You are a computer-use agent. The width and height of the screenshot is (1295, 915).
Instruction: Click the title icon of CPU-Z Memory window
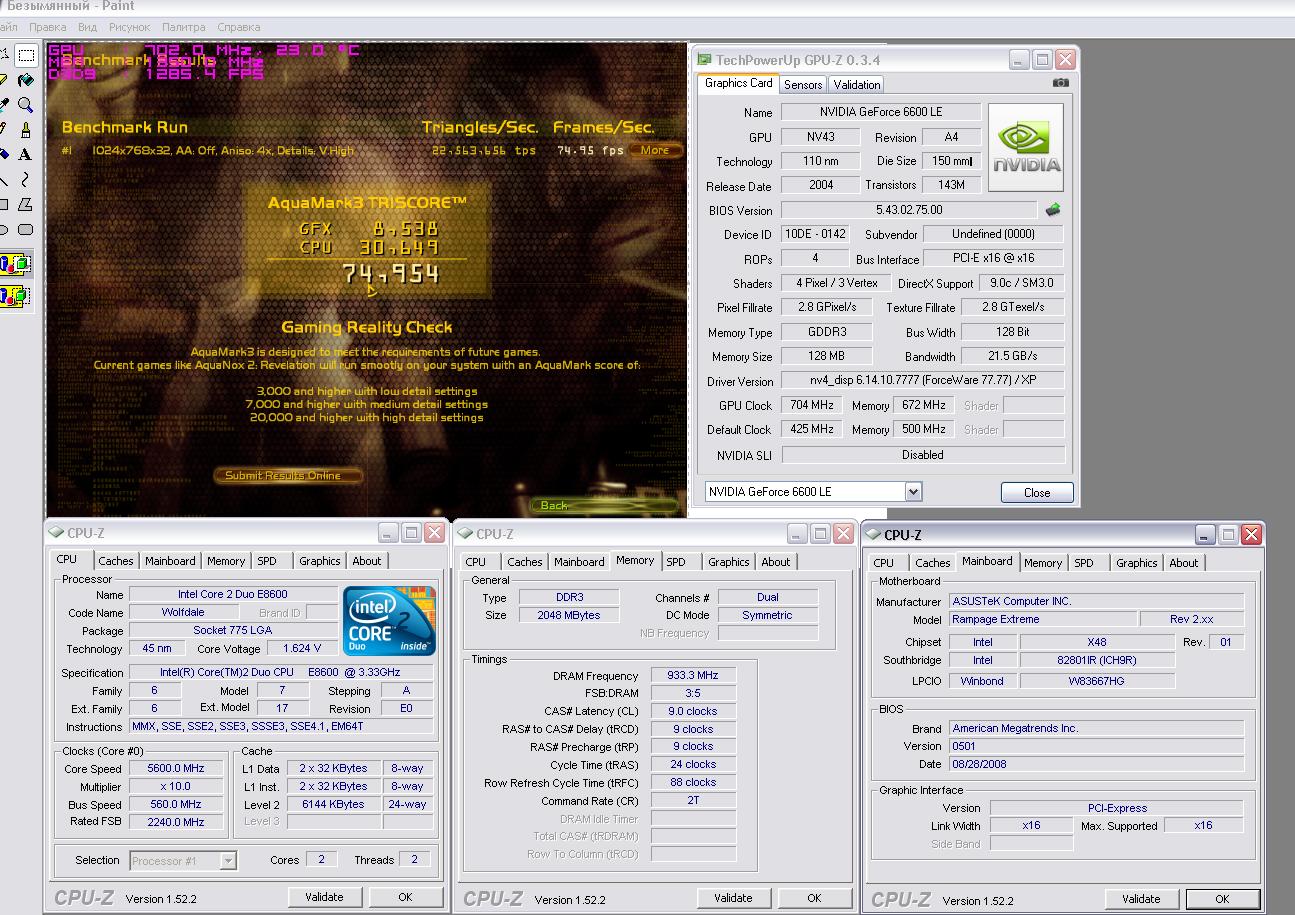[x=465, y=534]
